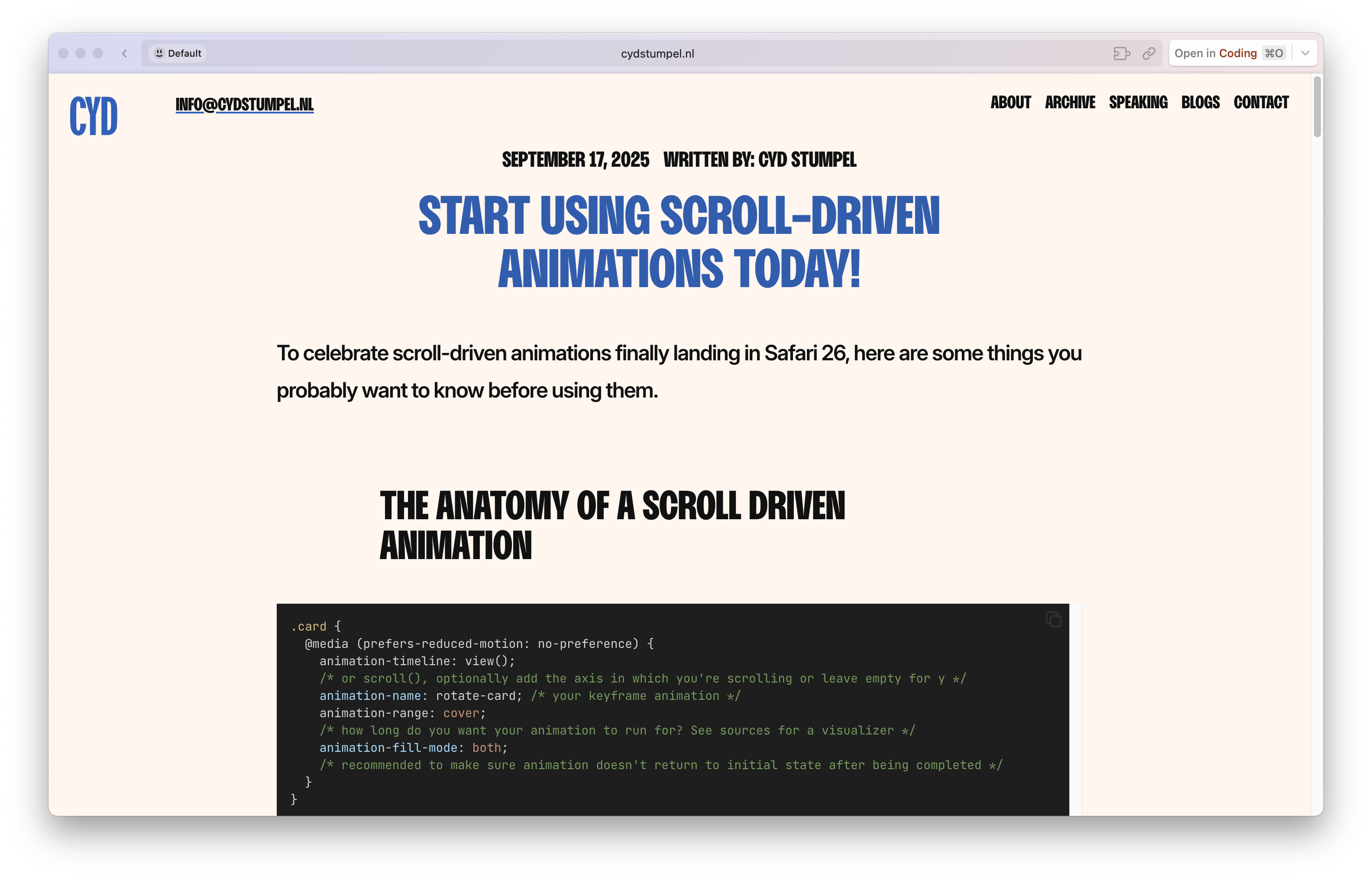This screenshot has width=1372, height=880.
Task: Click the copy link chain icon
Action: coord(1149,53)
